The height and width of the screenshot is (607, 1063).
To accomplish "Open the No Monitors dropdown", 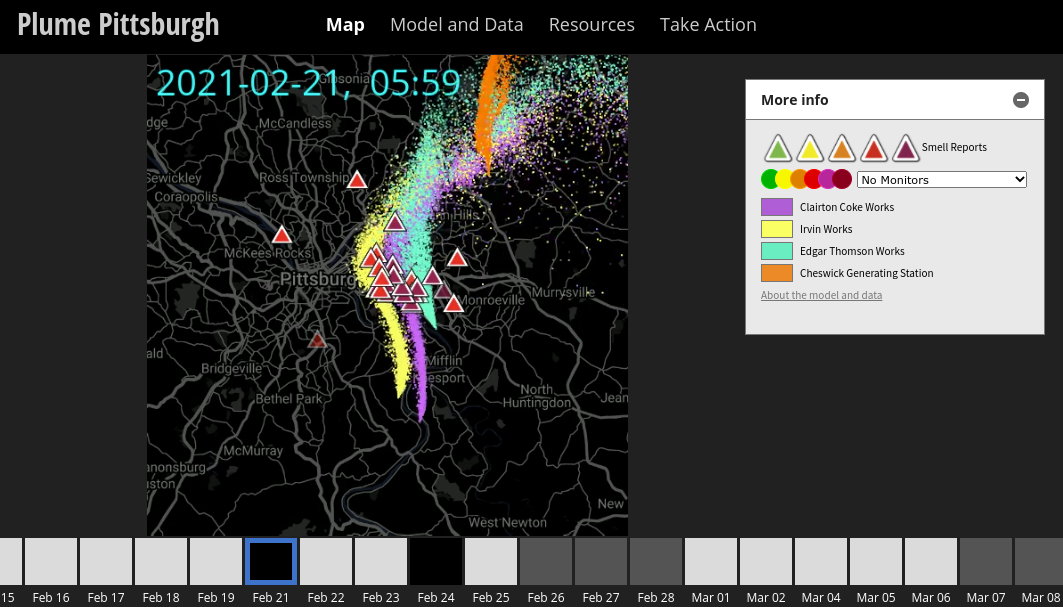I will (x=941, y=179).
